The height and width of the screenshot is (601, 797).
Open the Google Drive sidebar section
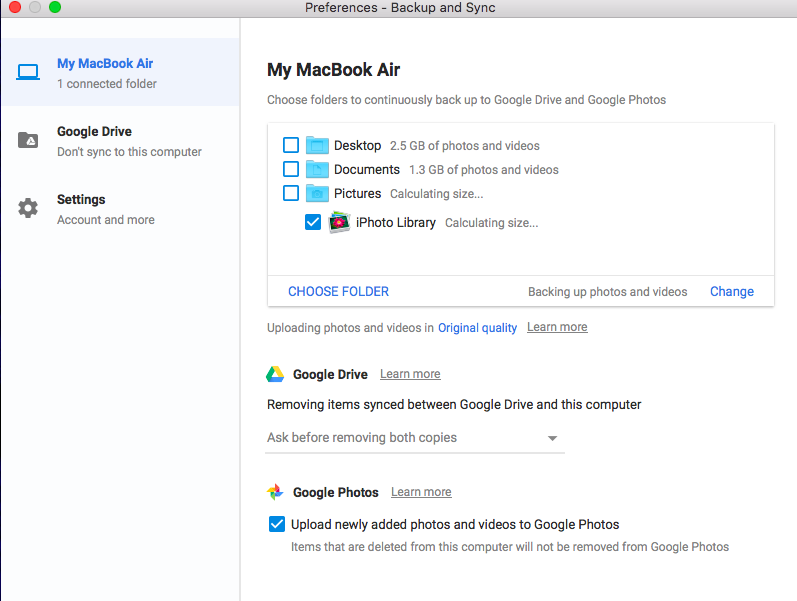[x=120, y=141]
